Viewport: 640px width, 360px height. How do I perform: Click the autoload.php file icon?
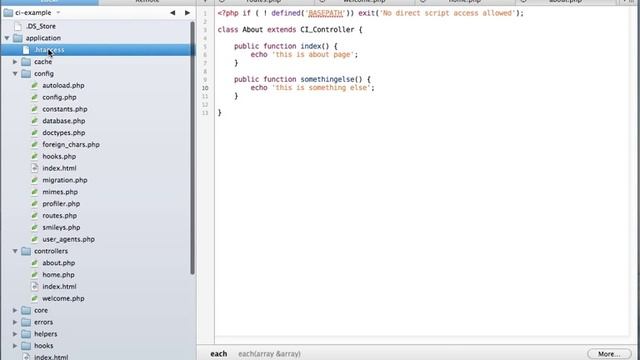coord(35,85)
